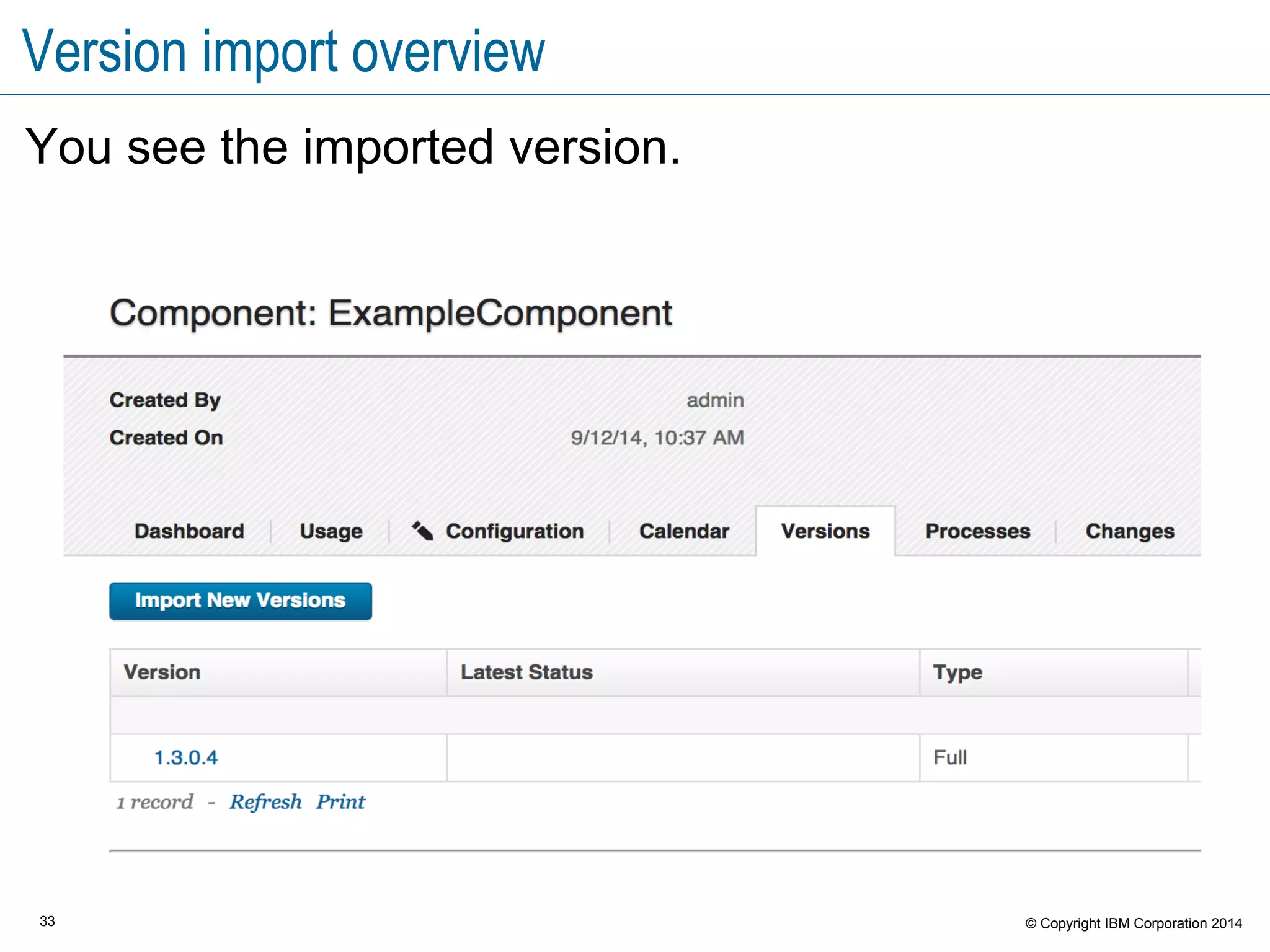
Task: Select the Versions tab
Action: pos(825,531)
